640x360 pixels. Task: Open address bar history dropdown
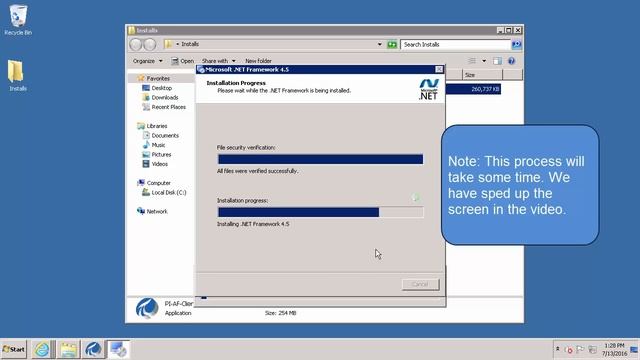(x=380, y=44)
